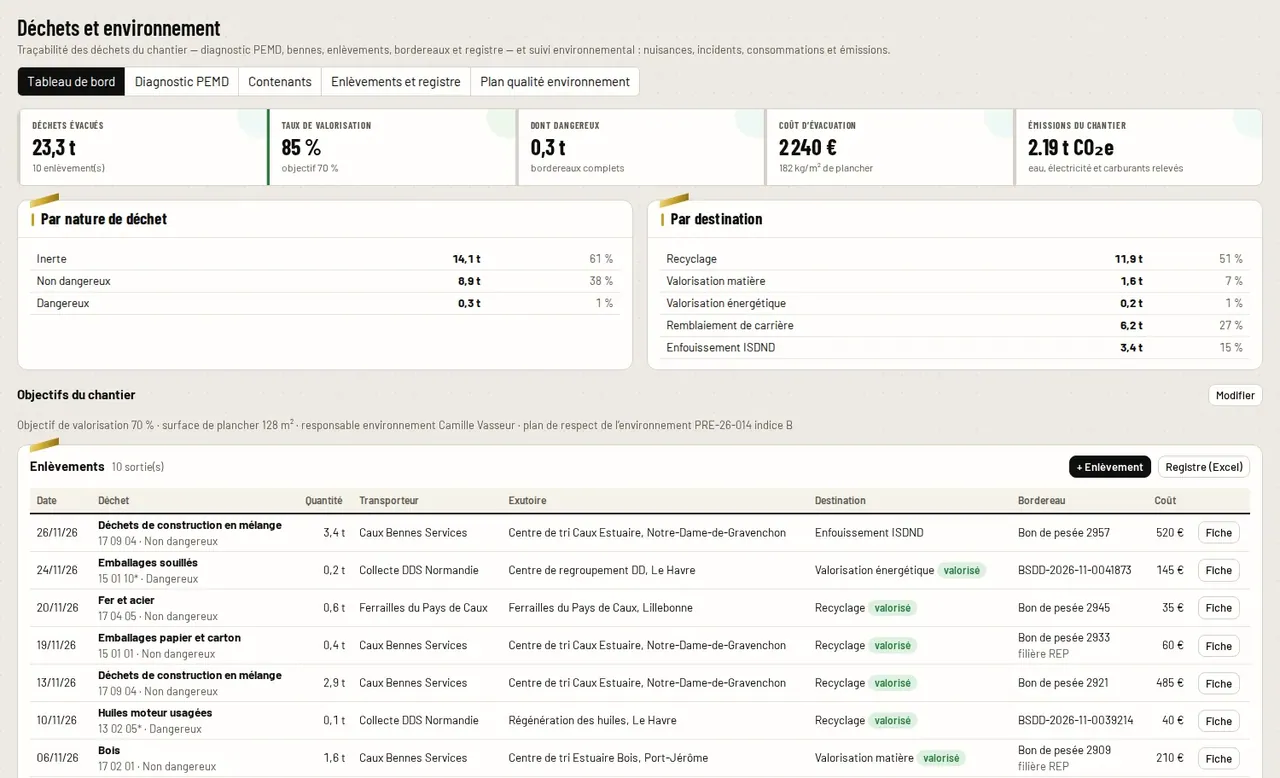Click the Émissions du chantier CO₂e card
Screen dimensions: 1280x778
(x=1139, y=147)
